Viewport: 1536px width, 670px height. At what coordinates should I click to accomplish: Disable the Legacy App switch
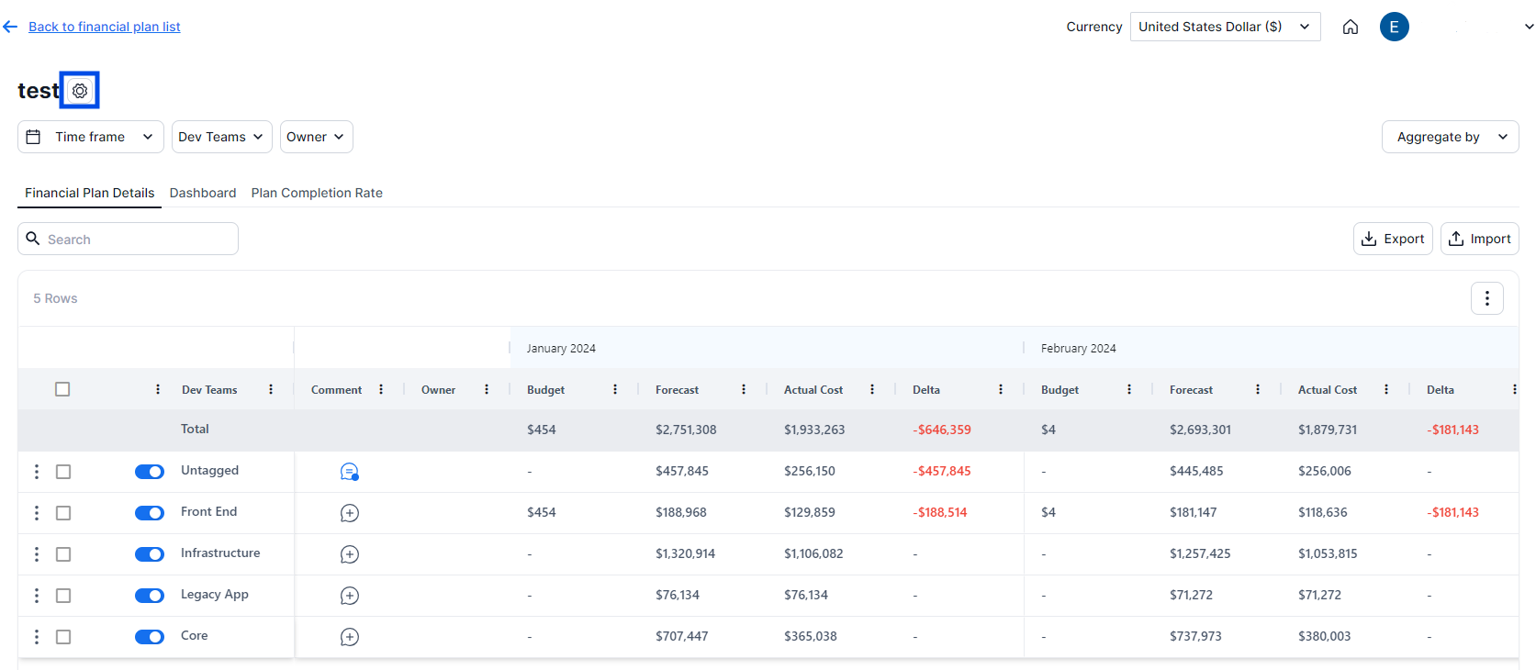(x=149, y=595)
